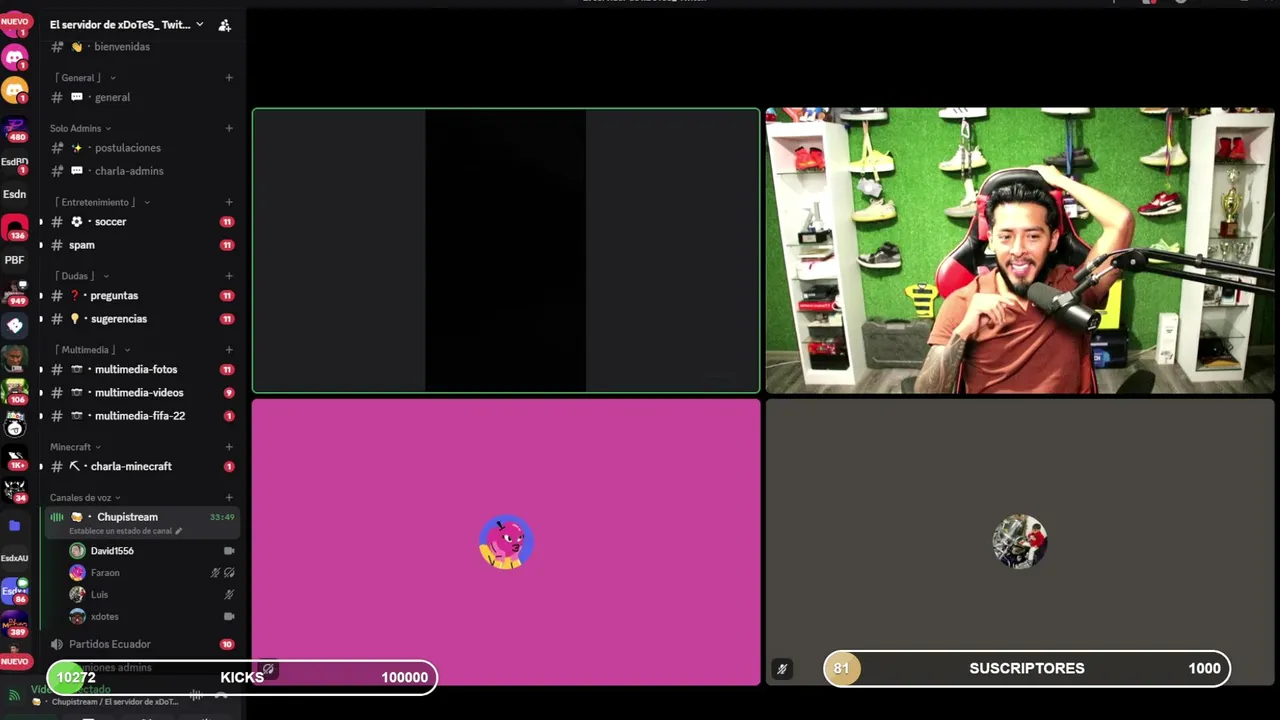Viewport: 1280px width, 720px height.
Task: Click the orange Discord logo server icon
Action: (15, 90)
